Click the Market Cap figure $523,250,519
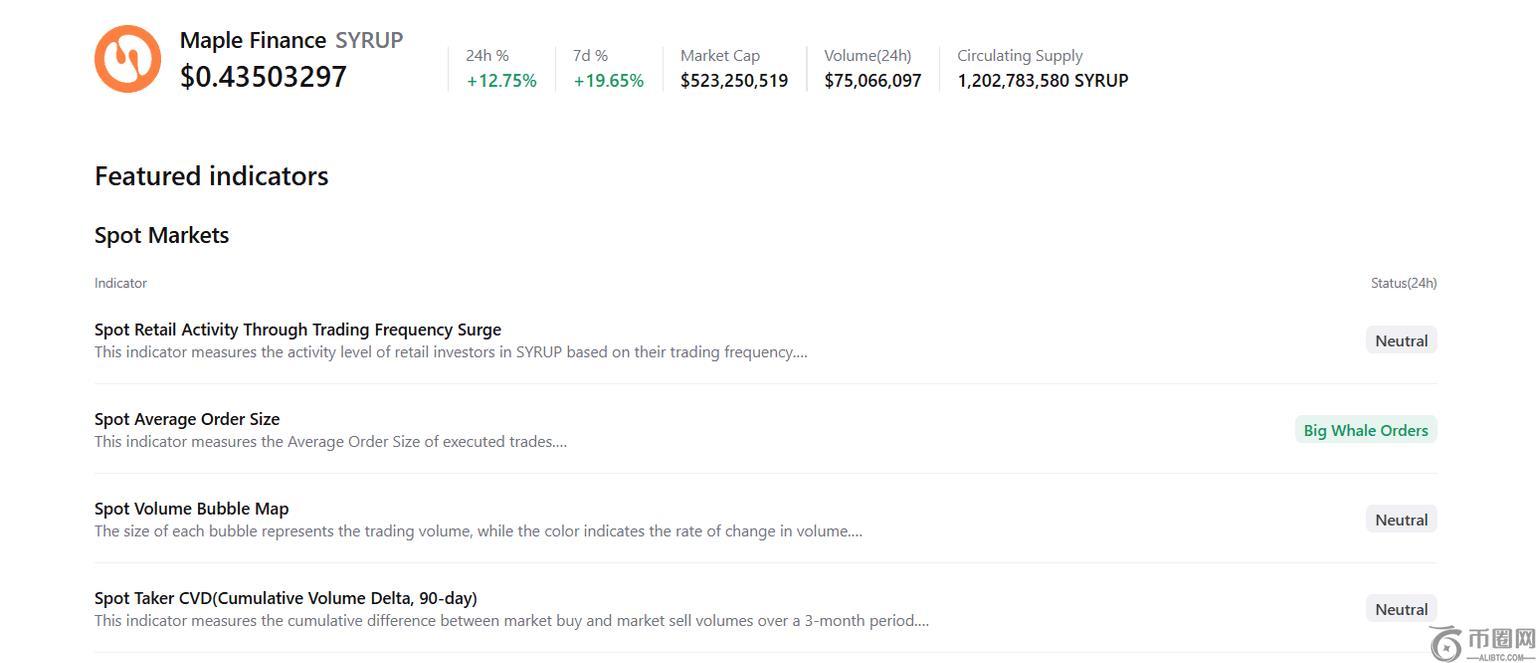1536x663 pixels. [734, 81]
